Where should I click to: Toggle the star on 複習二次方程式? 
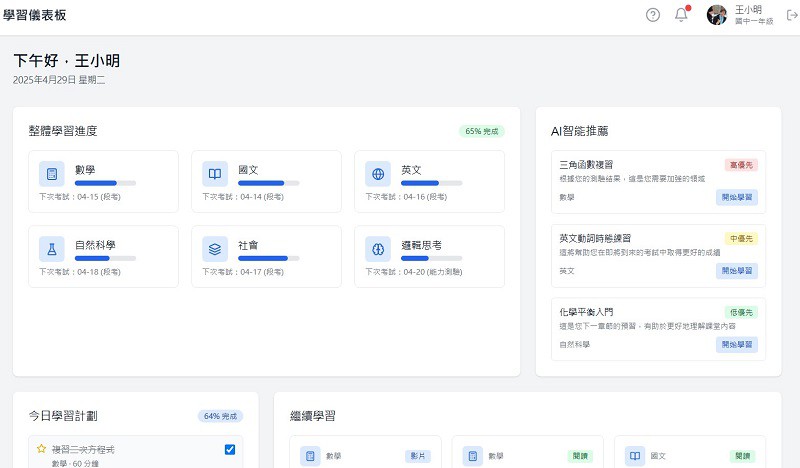[41, 450]
